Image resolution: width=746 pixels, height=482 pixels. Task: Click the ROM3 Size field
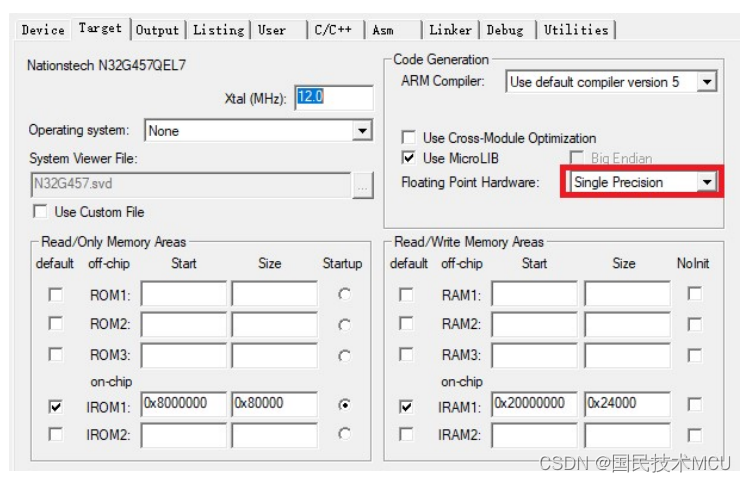(x=275, y=355)
